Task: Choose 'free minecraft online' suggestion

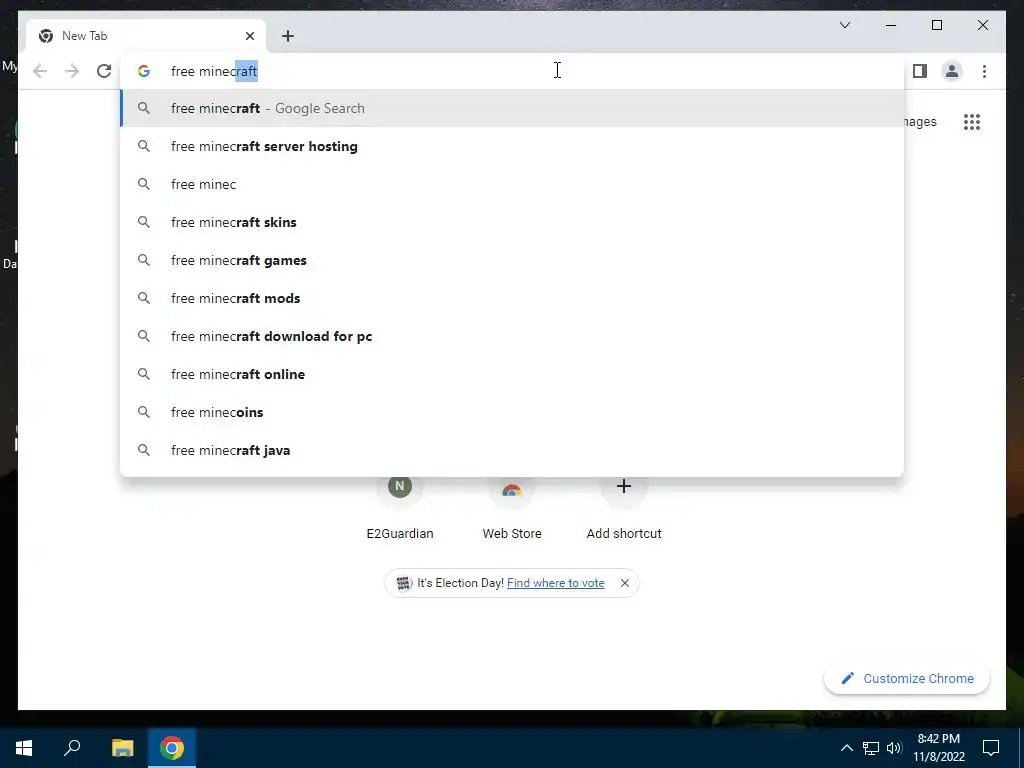Action: pyautogui.click(x=512, y=374)
